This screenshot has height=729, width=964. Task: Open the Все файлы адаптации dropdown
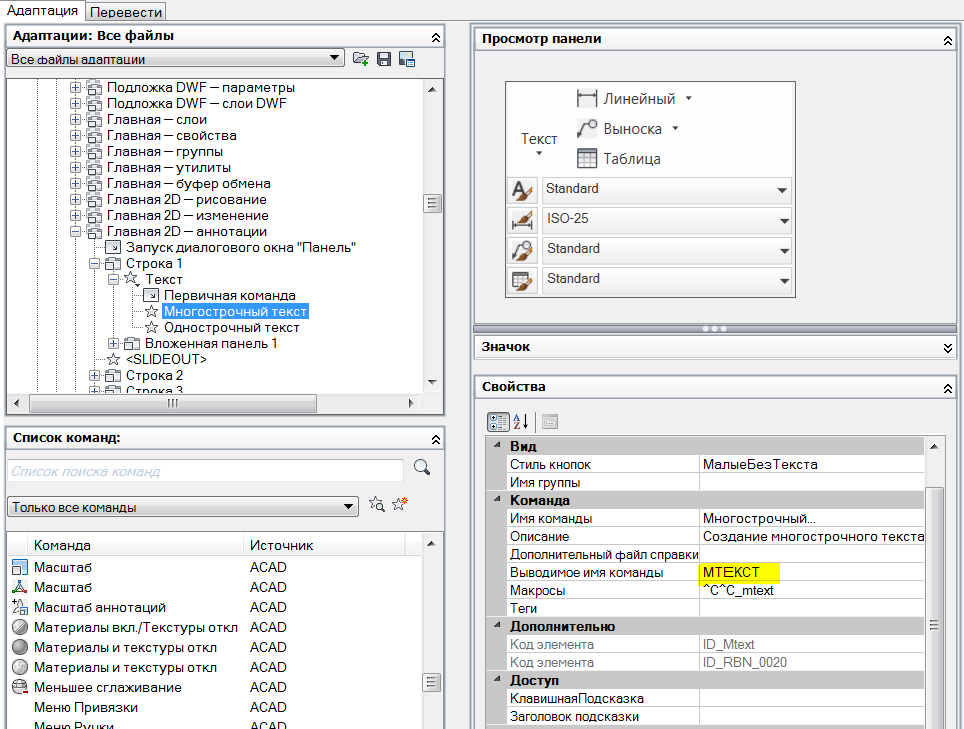click(x=334, y=58)
